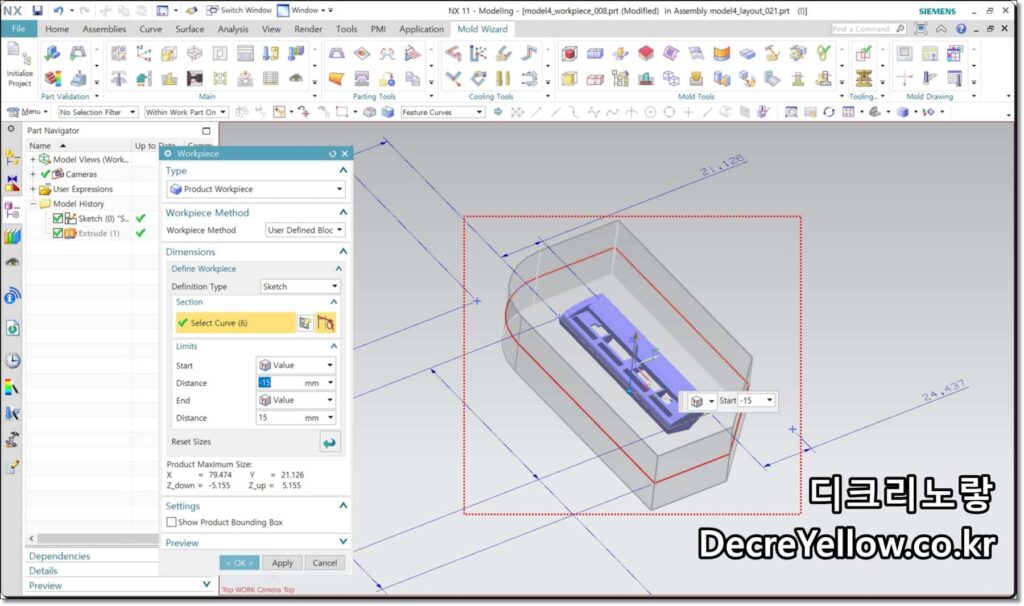This screenshot has height=606, width=1024.
Task: Click the Undo arrow icon
Action: tap(59, 10)
